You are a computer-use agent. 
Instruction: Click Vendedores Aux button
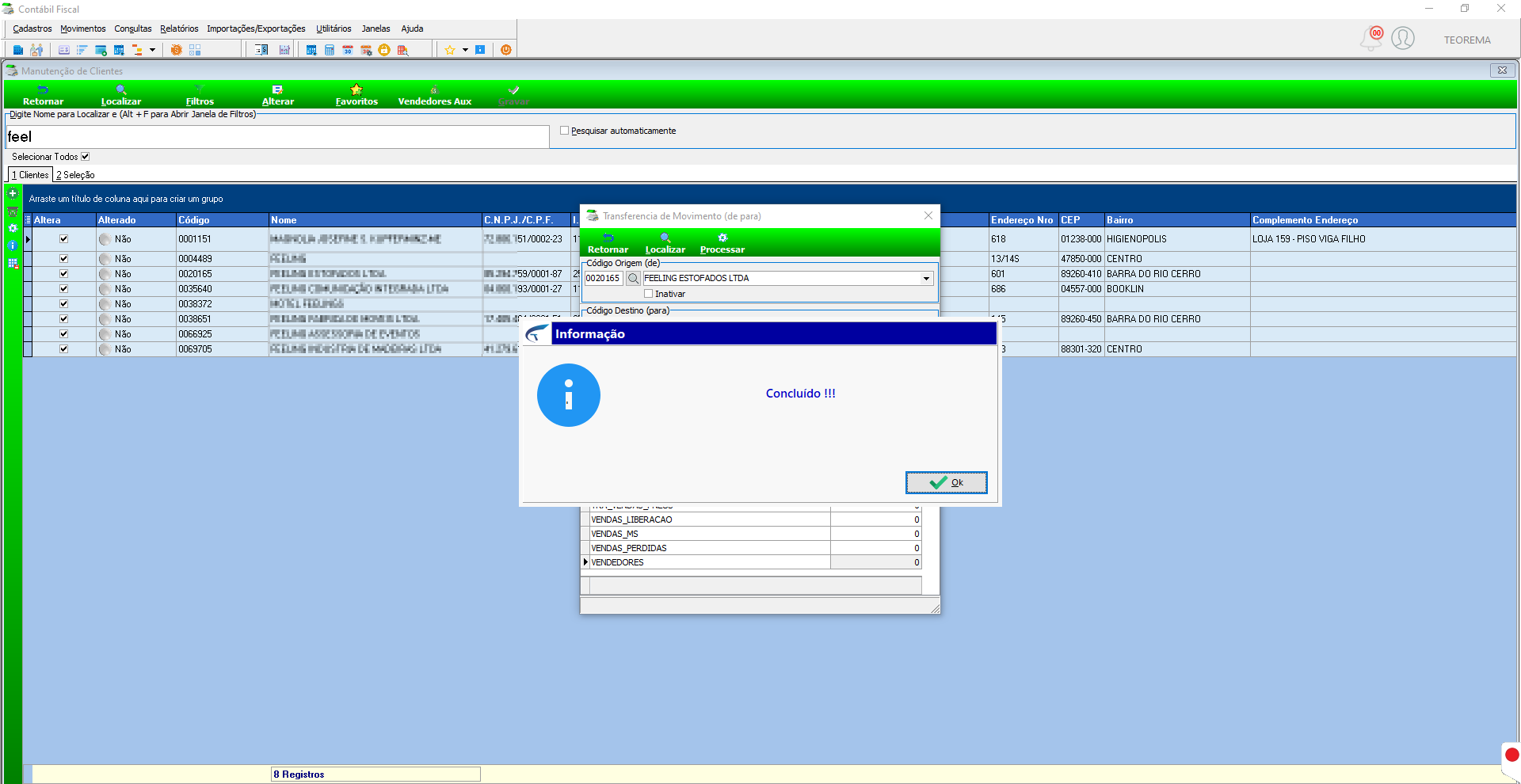coord(435,95)
